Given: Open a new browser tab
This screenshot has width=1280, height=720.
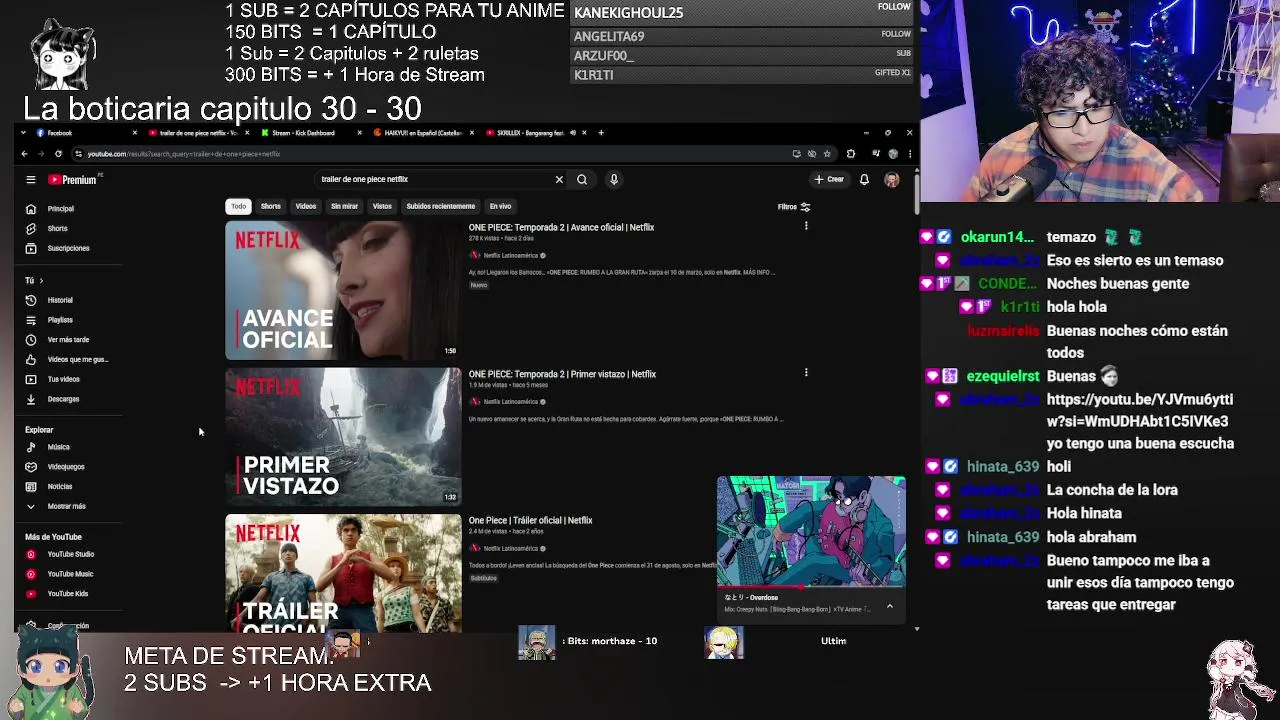Looking at the screenshot, I should pyautogui.click(x=601, y=133).
